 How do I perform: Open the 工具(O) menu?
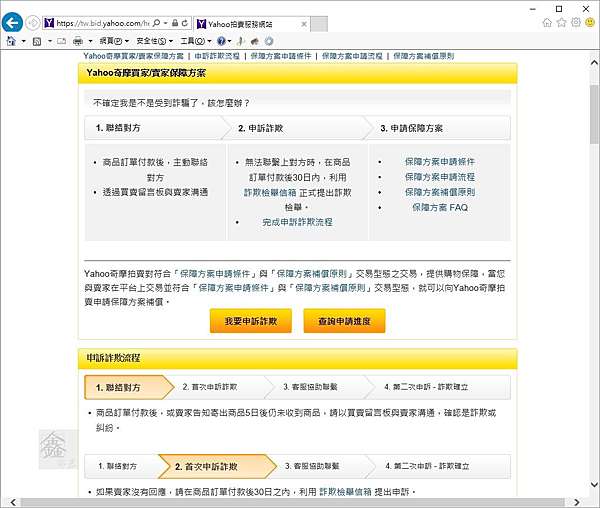(x=196, y=41)
